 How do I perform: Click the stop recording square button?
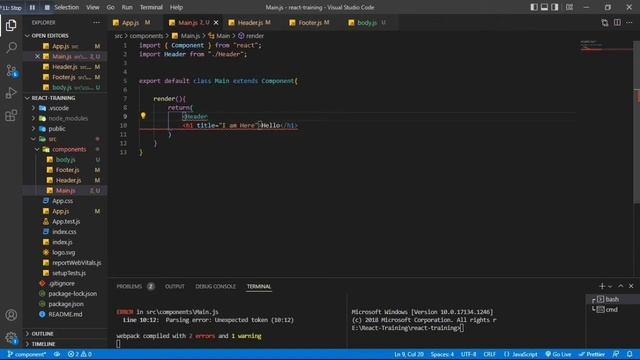click(47, 7)
